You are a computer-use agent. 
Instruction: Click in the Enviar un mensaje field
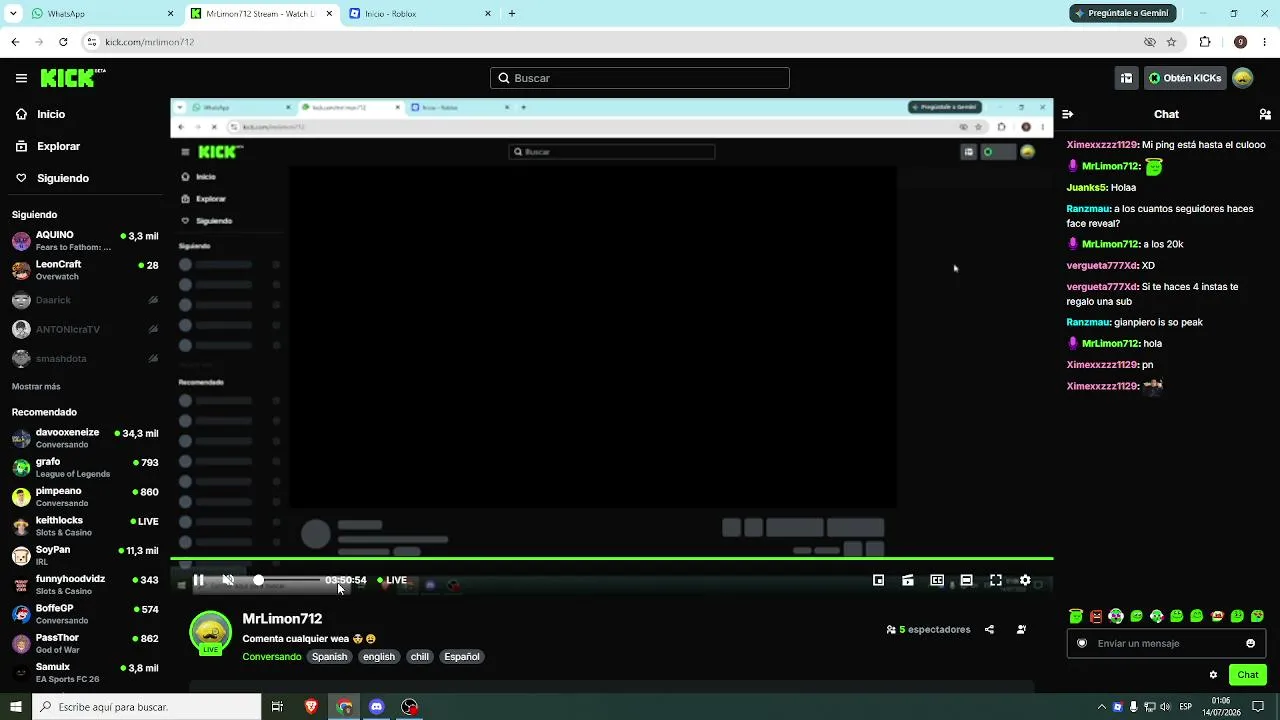point(1166,643)
